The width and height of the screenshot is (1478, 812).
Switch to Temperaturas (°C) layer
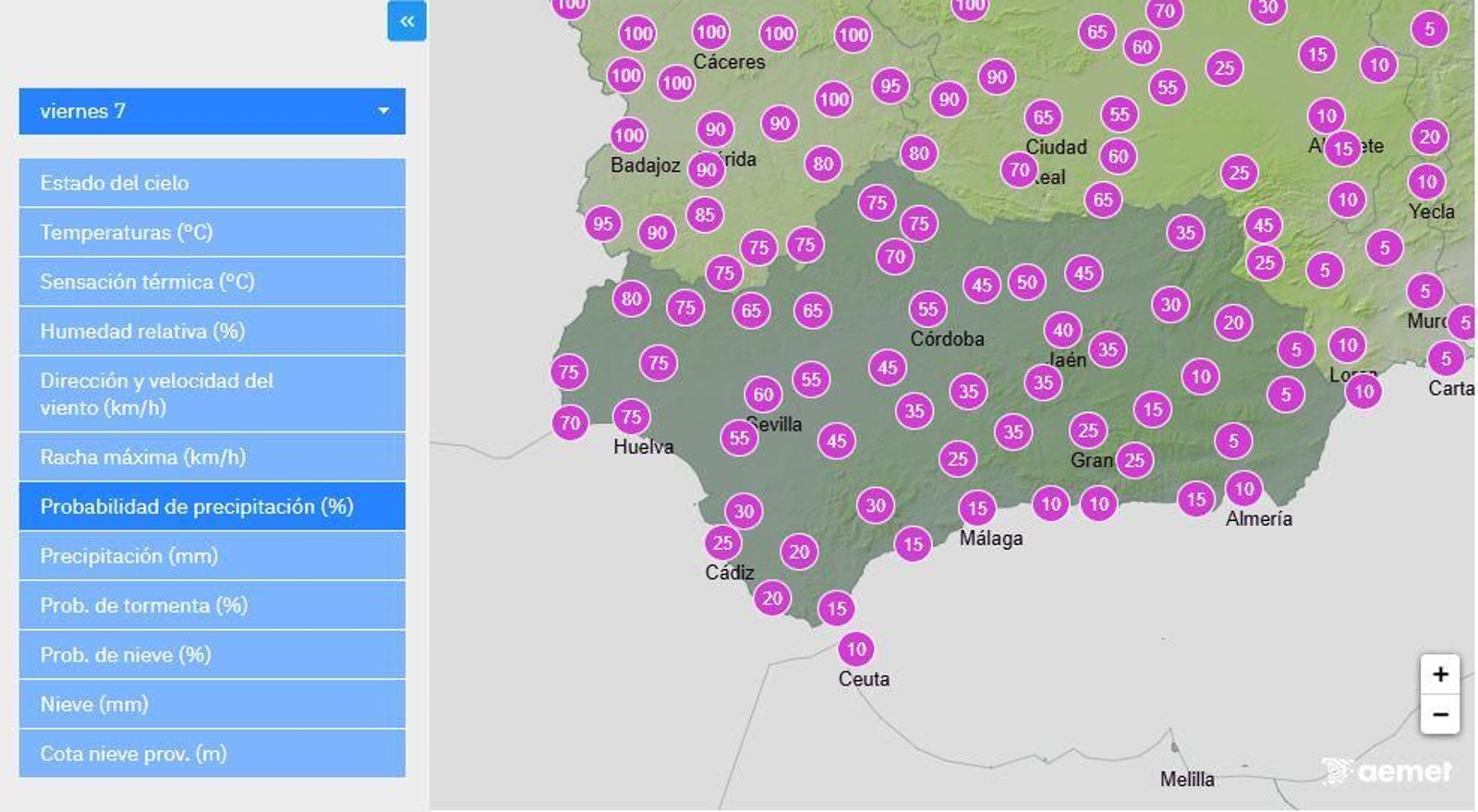(212, 232)
